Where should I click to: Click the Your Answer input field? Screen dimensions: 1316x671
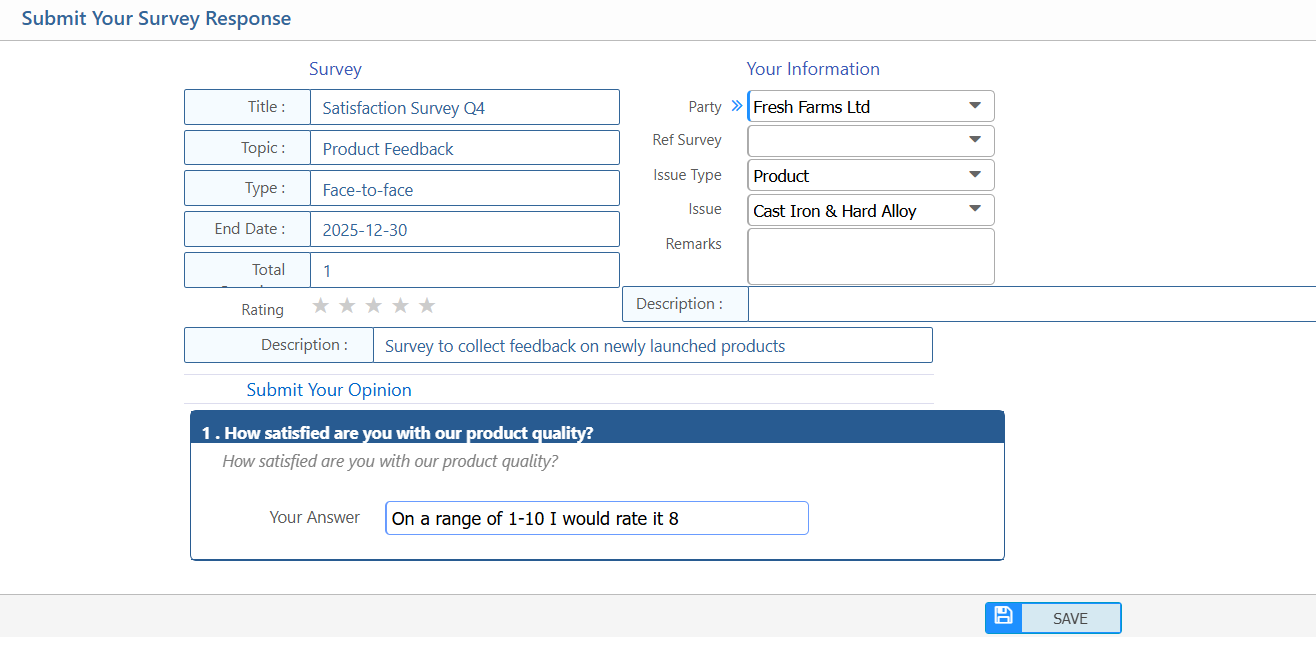[597, 518]
